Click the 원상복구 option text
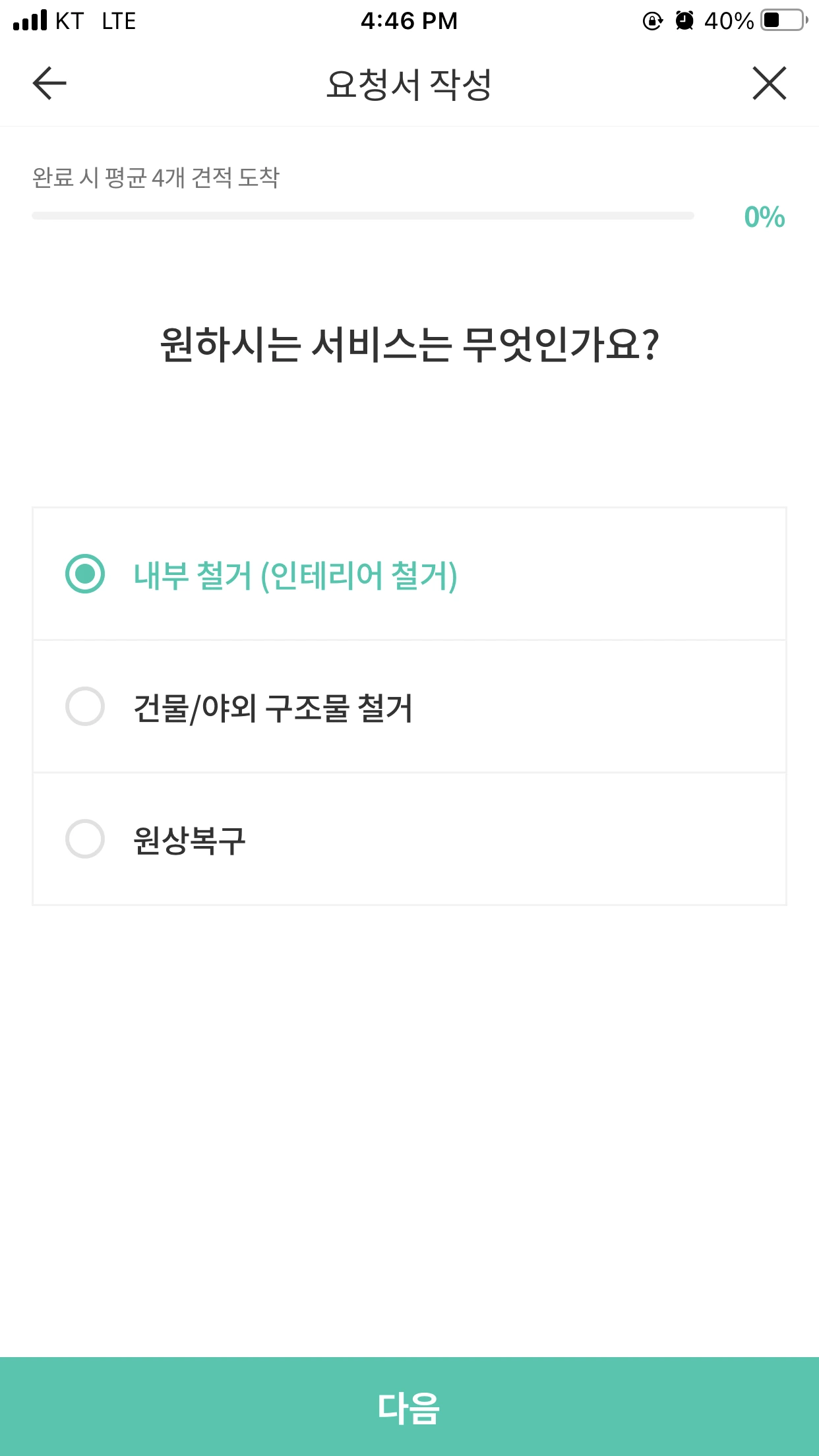The width and height of the screenshot is (819, 1456). (x=190, y=841)
